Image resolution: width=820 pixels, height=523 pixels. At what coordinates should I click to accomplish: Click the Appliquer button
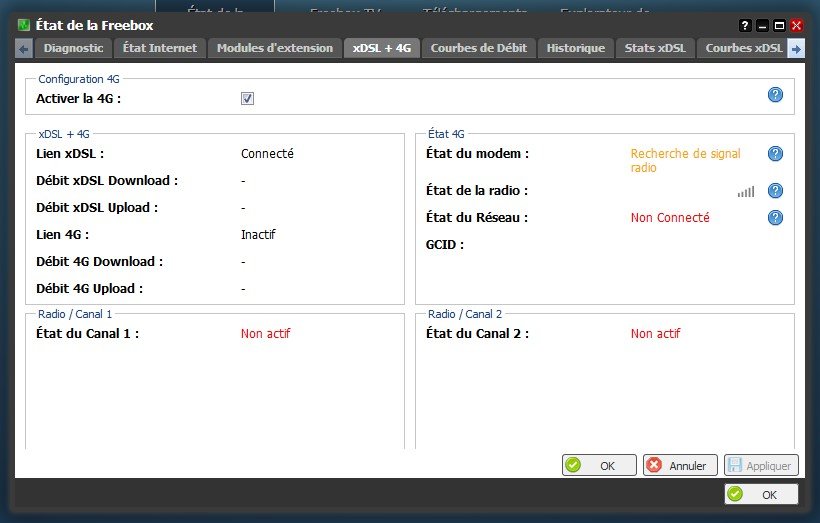point(761,465)
